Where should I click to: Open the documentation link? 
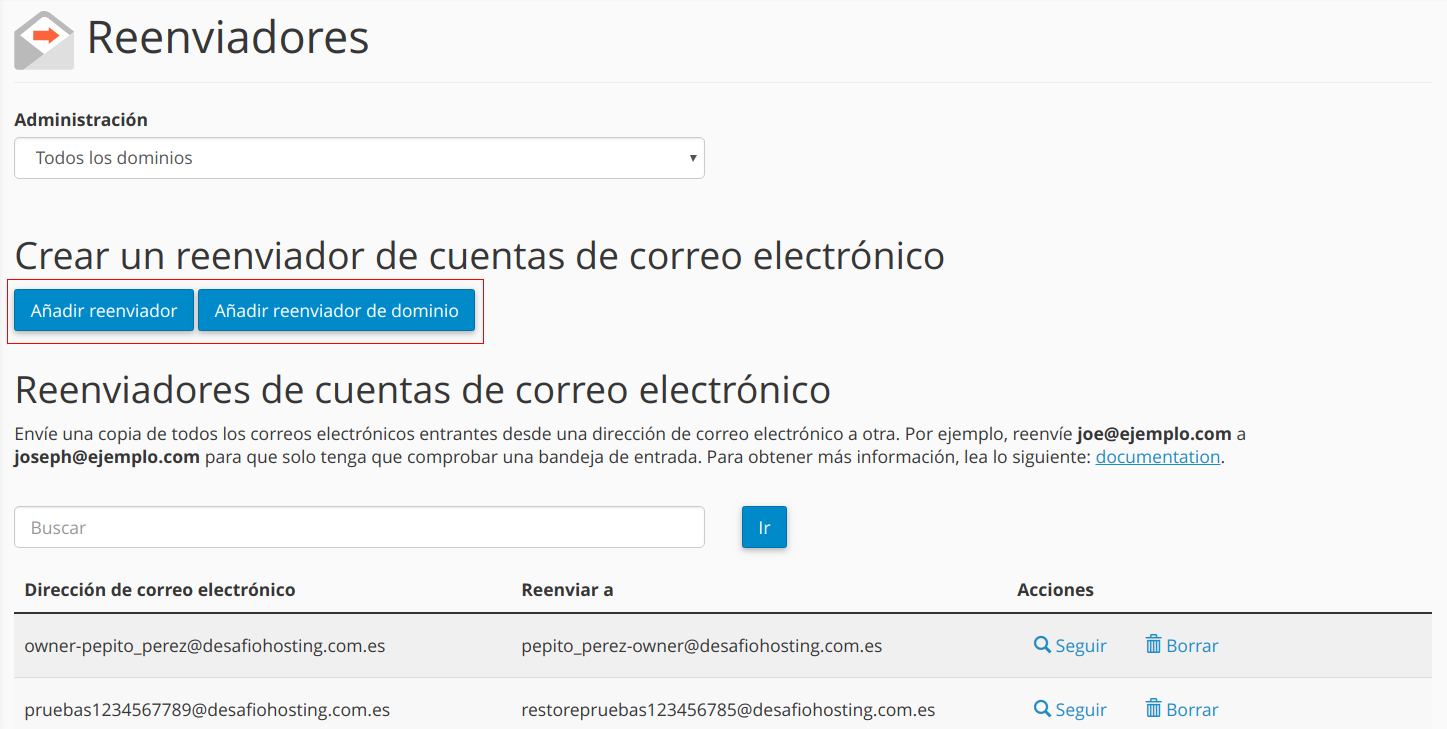click(1157, 457)
